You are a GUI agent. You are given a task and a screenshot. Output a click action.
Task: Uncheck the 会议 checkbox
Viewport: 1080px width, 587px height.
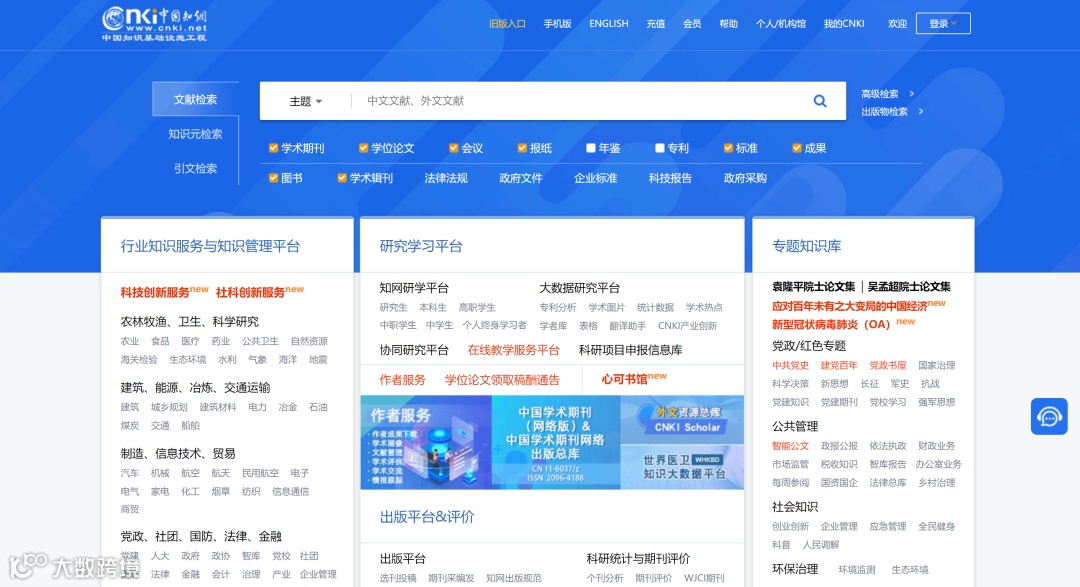pos(453,148)
